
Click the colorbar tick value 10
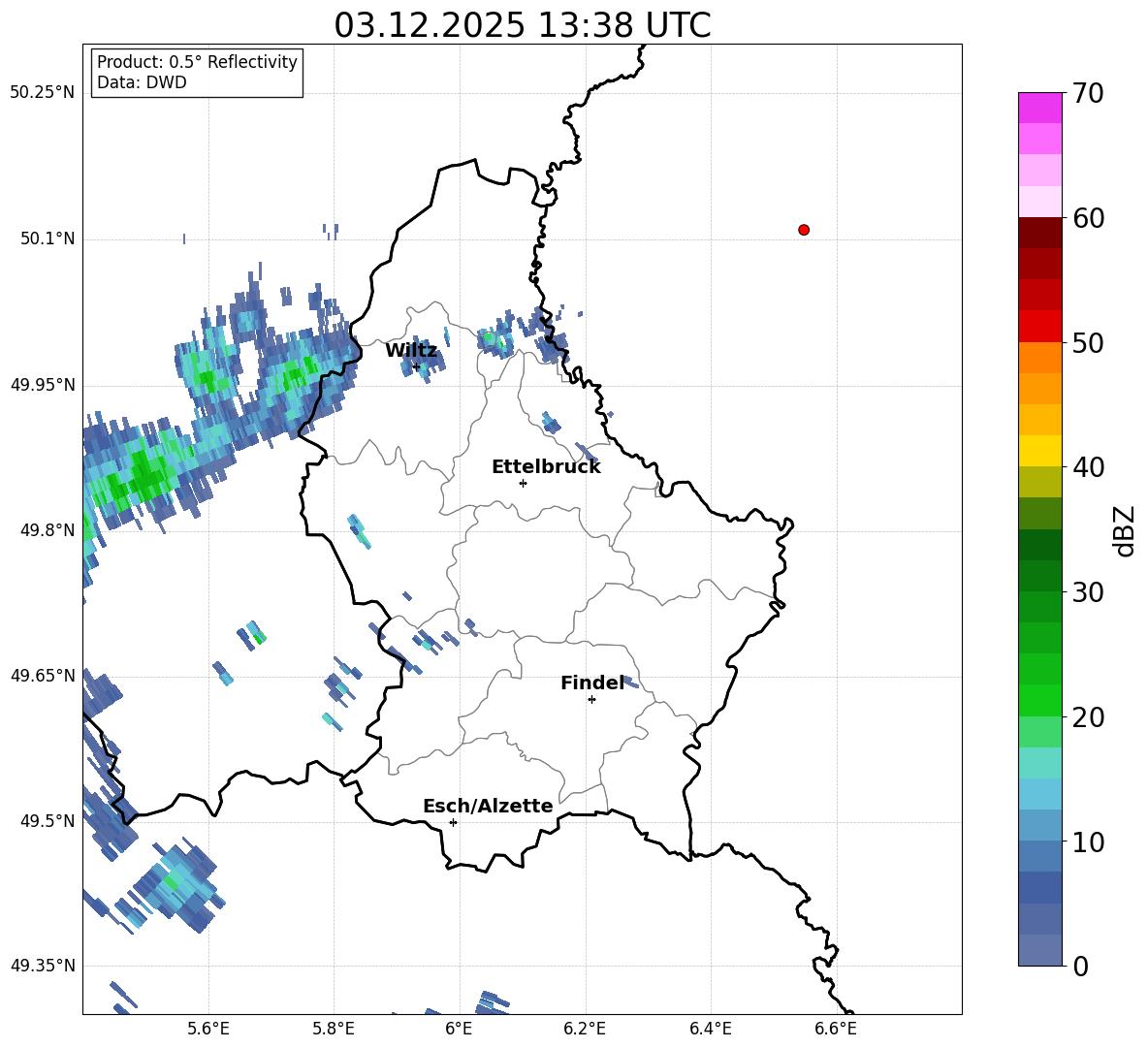1088,842
